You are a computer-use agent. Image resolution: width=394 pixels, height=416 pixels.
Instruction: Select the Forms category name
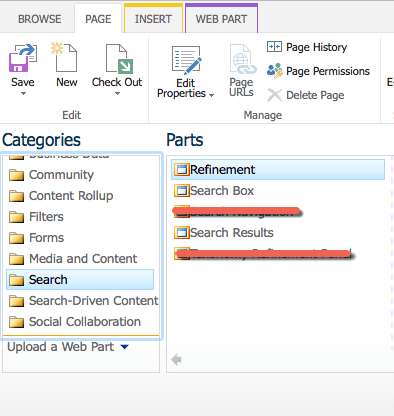click(x=46, y=238)
